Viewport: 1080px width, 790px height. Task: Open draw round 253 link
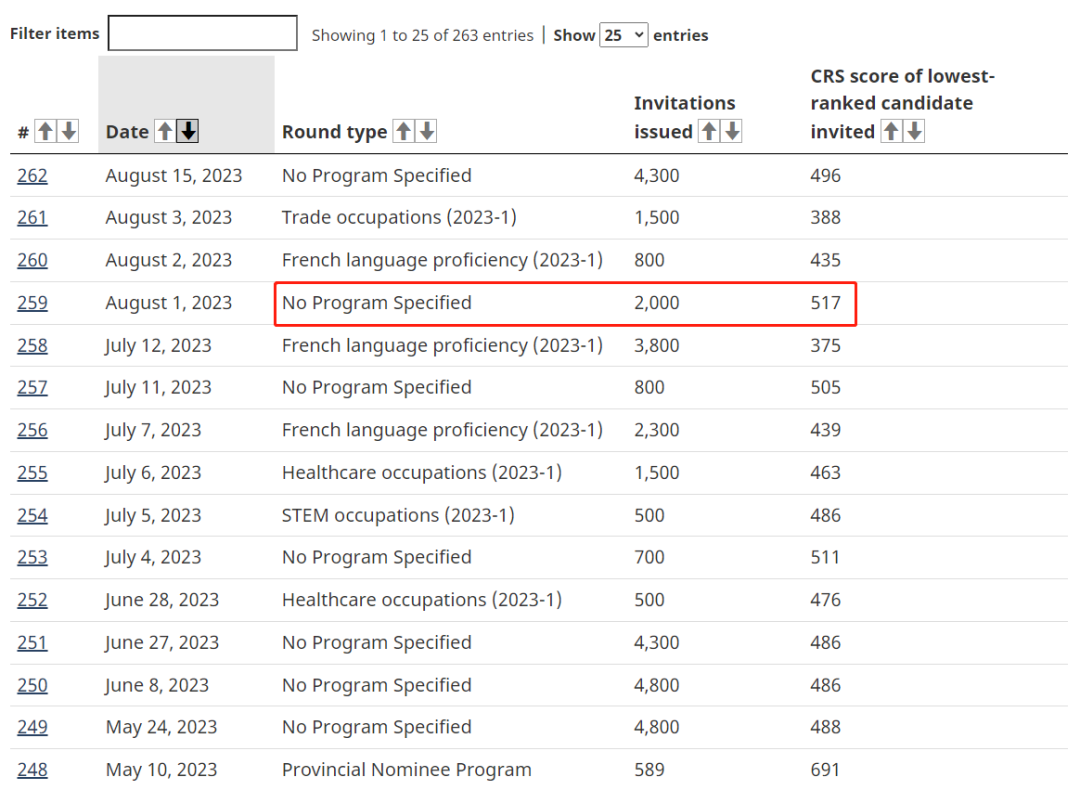tap(32, 557)
